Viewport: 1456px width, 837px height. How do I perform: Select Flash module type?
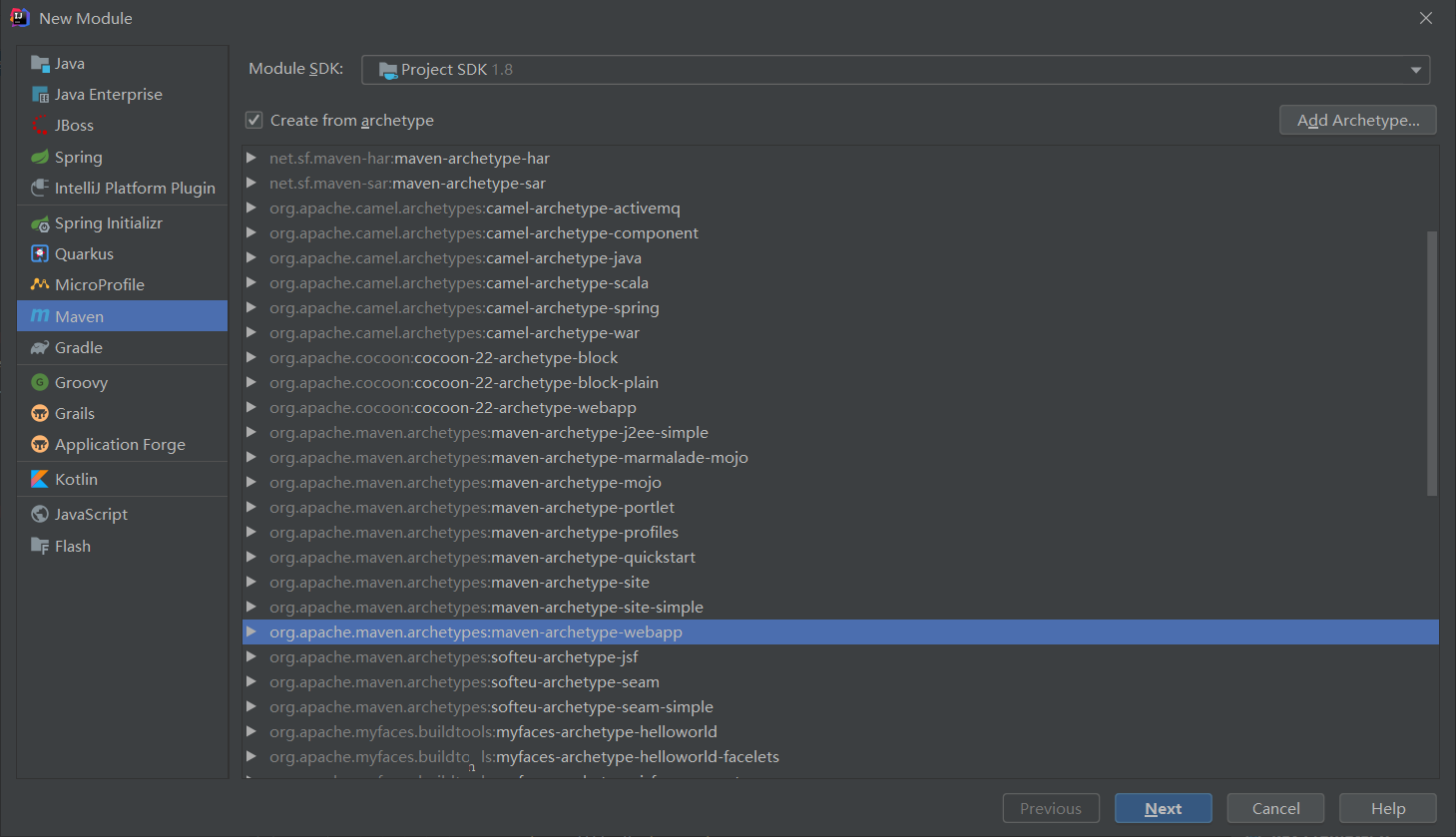click(122, 546)
